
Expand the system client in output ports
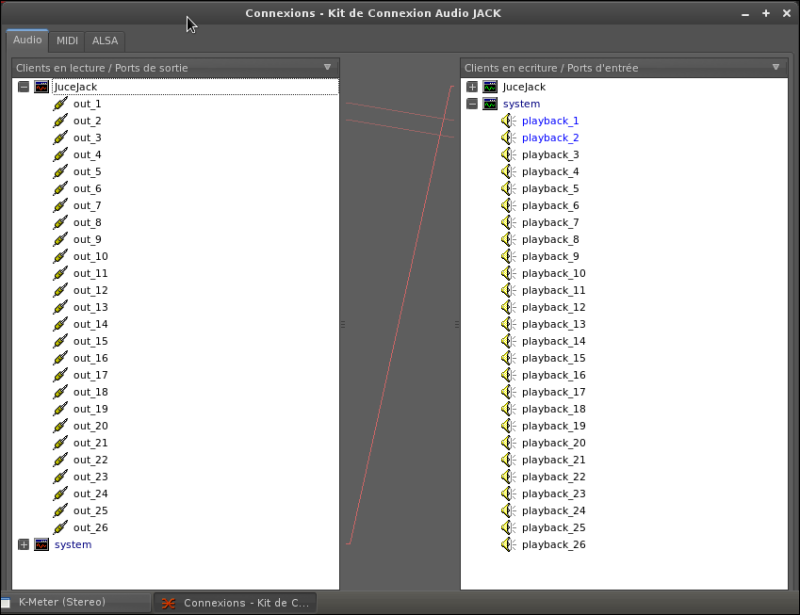click(23, 545)
